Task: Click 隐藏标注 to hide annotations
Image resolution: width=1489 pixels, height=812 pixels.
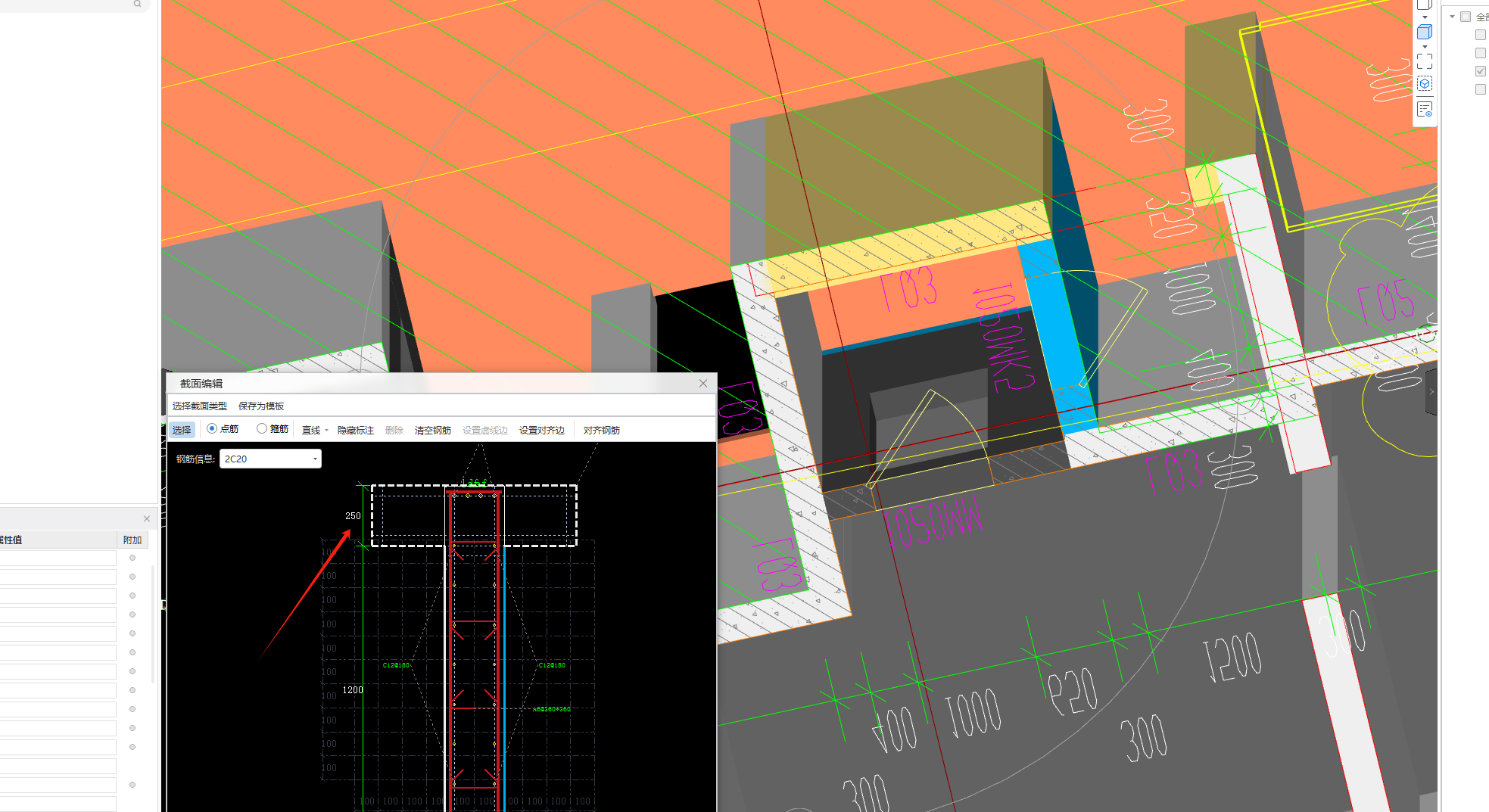Action: pos(356,430)
